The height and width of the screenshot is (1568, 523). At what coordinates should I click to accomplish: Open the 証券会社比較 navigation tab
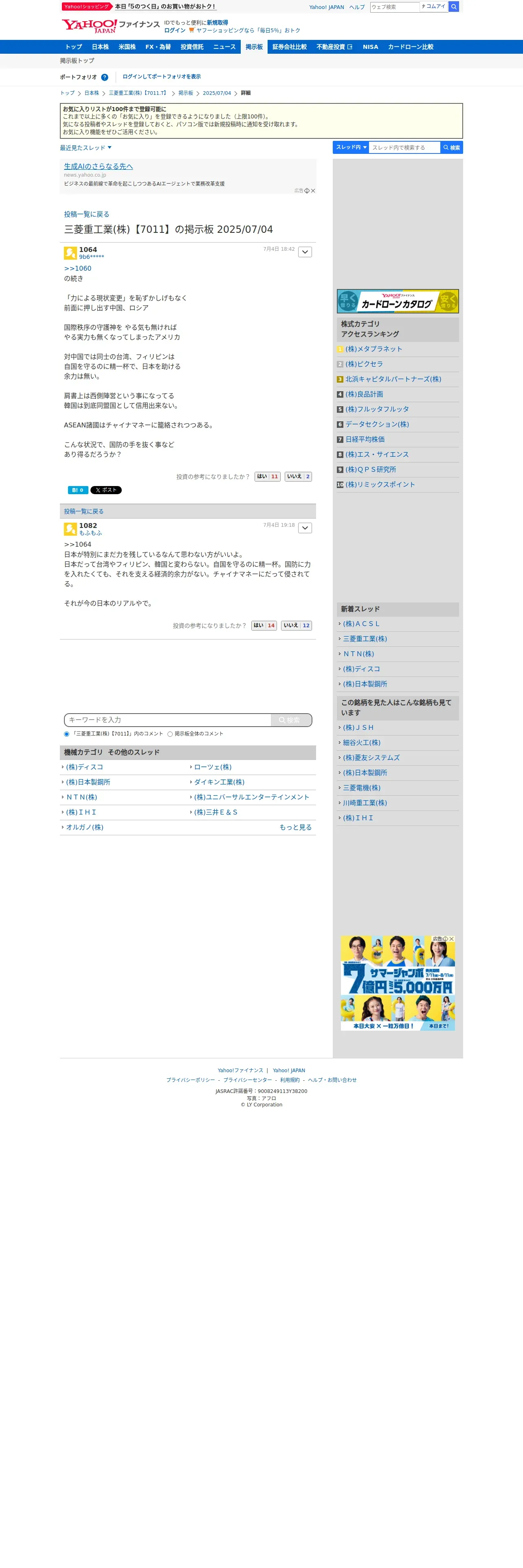(290, 47)
